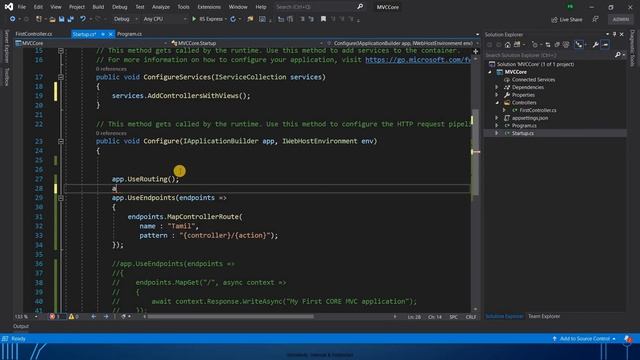640x360 pixels.
Task: Click the feedback icon next to Live Share
Action: 596,19
